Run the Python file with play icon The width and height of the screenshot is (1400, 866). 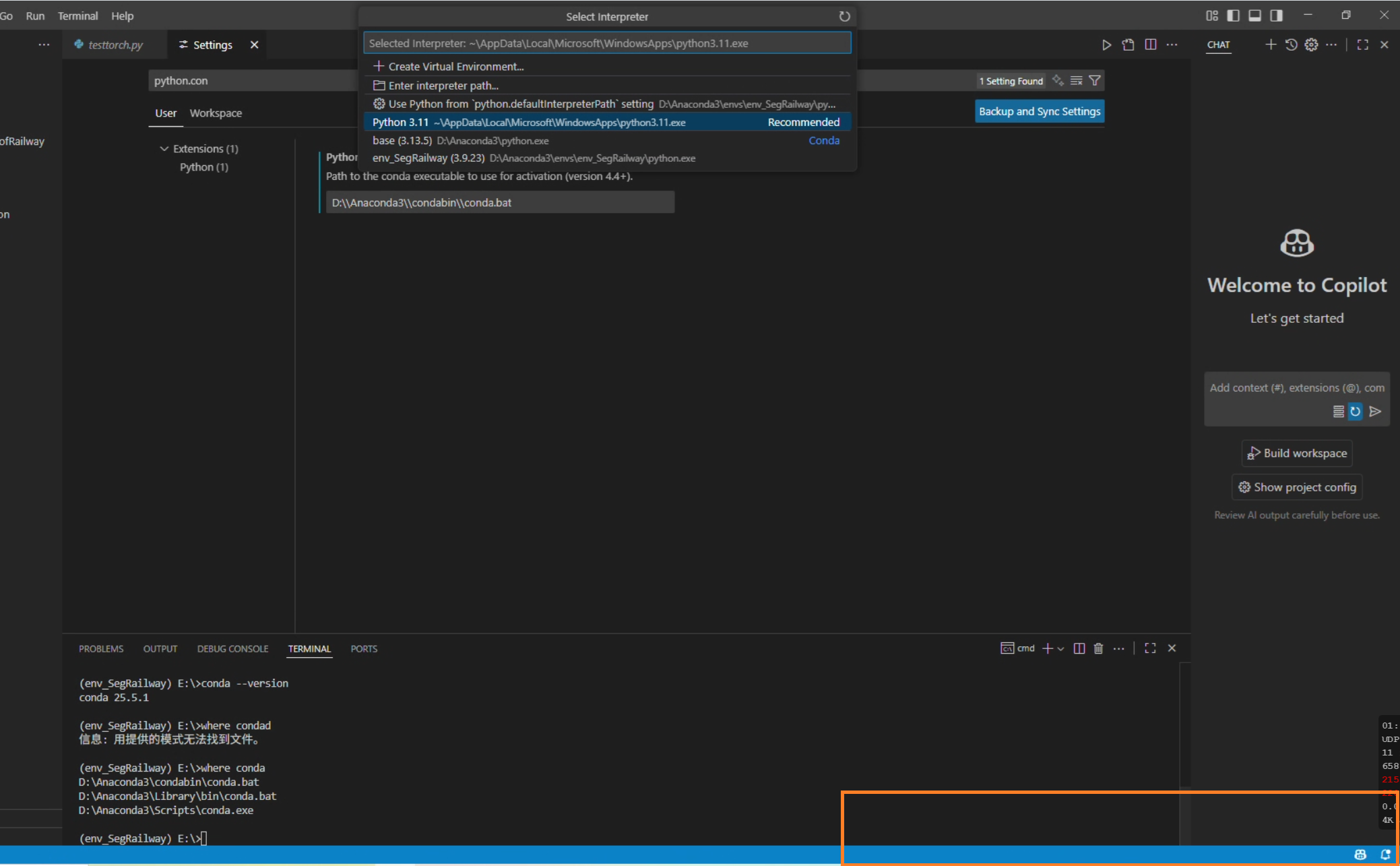(1106, 44)
